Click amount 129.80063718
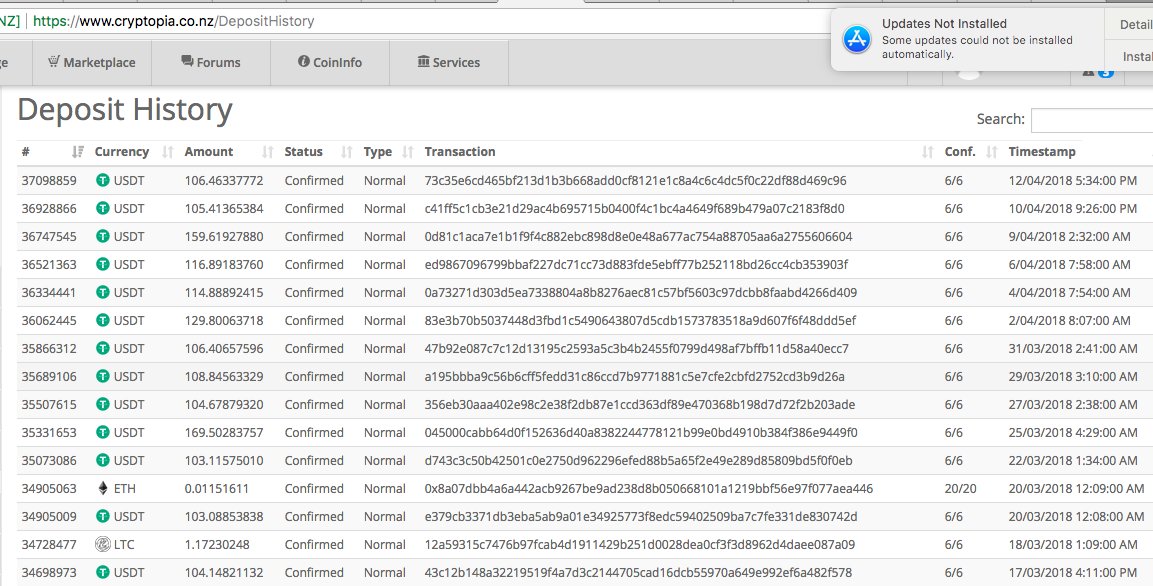 [224, 320]
